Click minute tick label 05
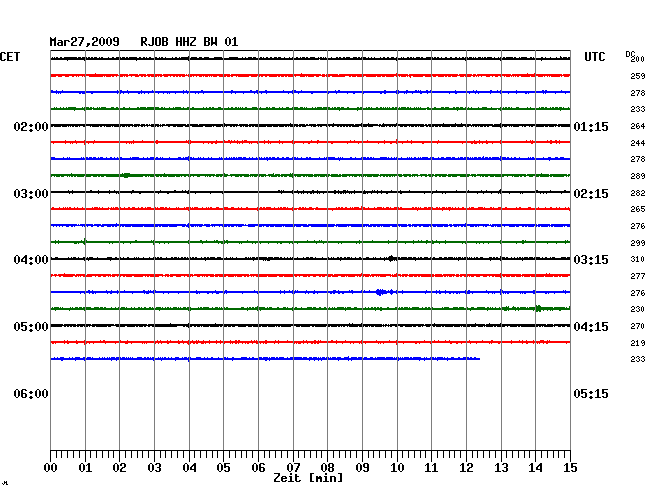 pyautogui.click(x=223, y=468)
